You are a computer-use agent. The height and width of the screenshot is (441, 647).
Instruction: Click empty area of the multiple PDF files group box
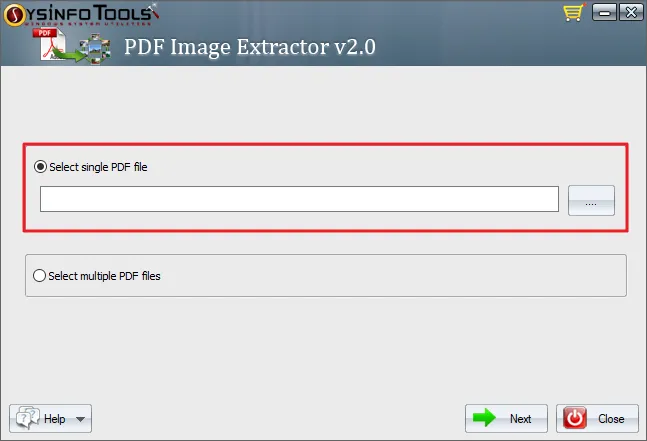tap(392, 276)
